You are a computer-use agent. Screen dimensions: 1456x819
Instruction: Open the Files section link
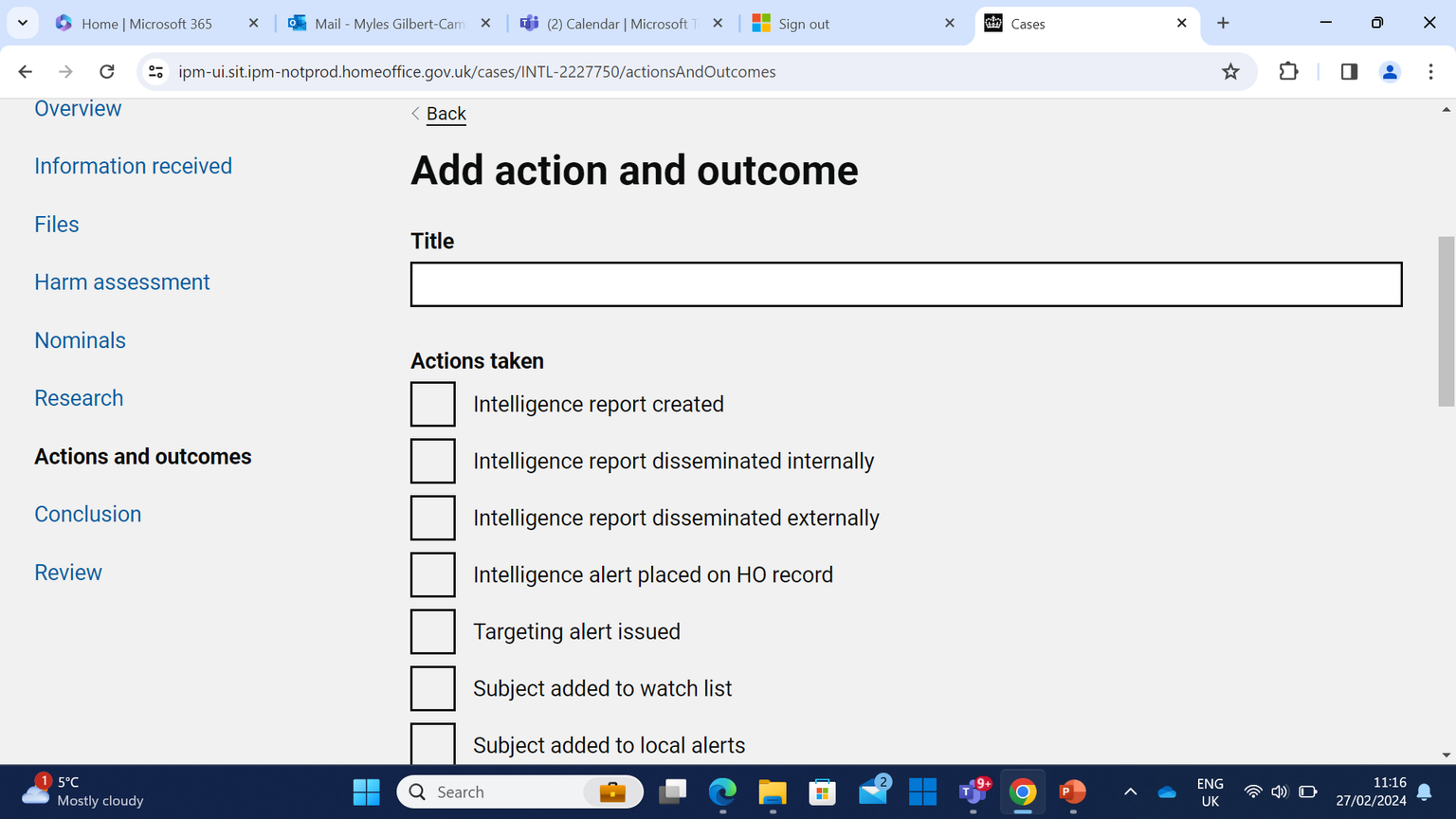(x=57, y=225)
